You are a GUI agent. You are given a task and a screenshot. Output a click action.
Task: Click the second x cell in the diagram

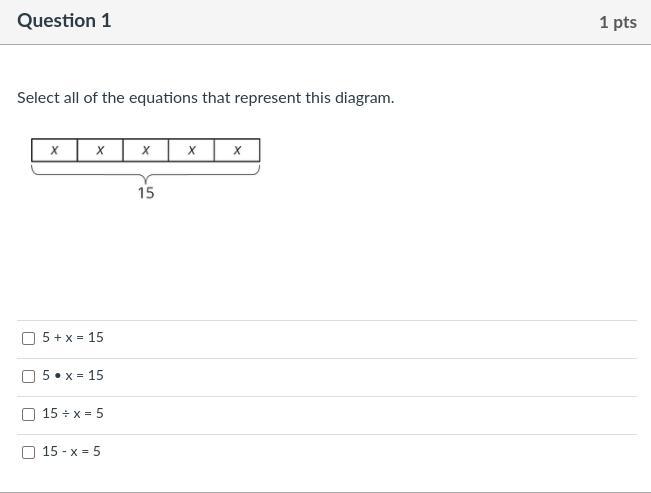point(100,150)
